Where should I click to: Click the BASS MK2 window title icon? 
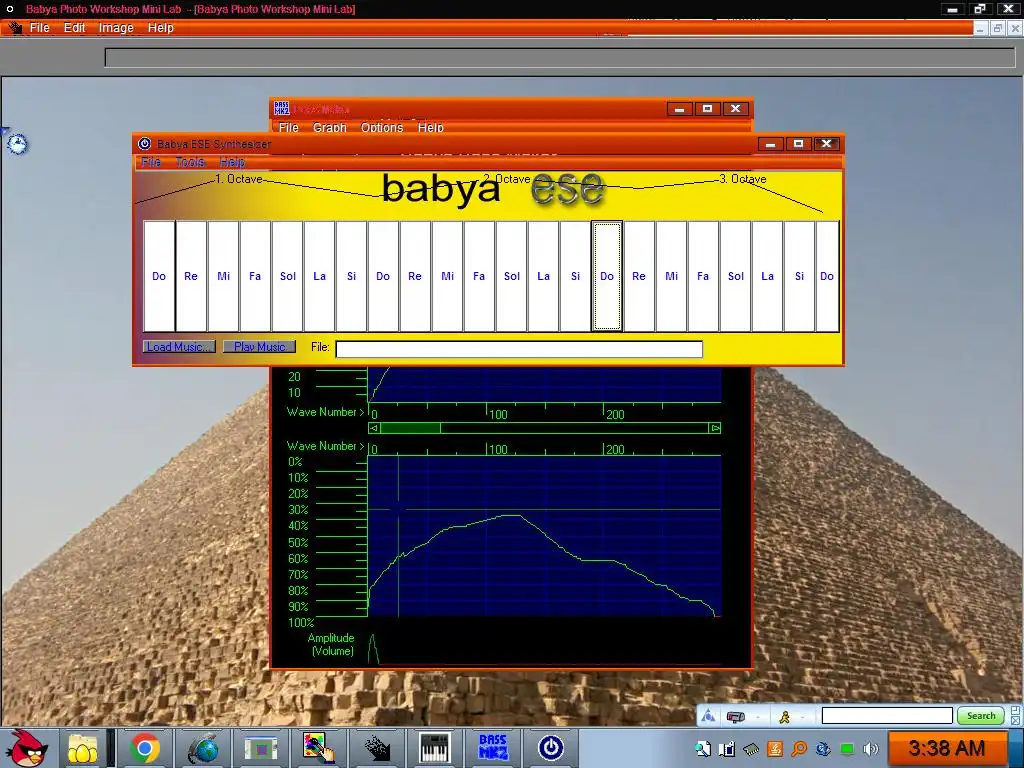click(281, 108)
